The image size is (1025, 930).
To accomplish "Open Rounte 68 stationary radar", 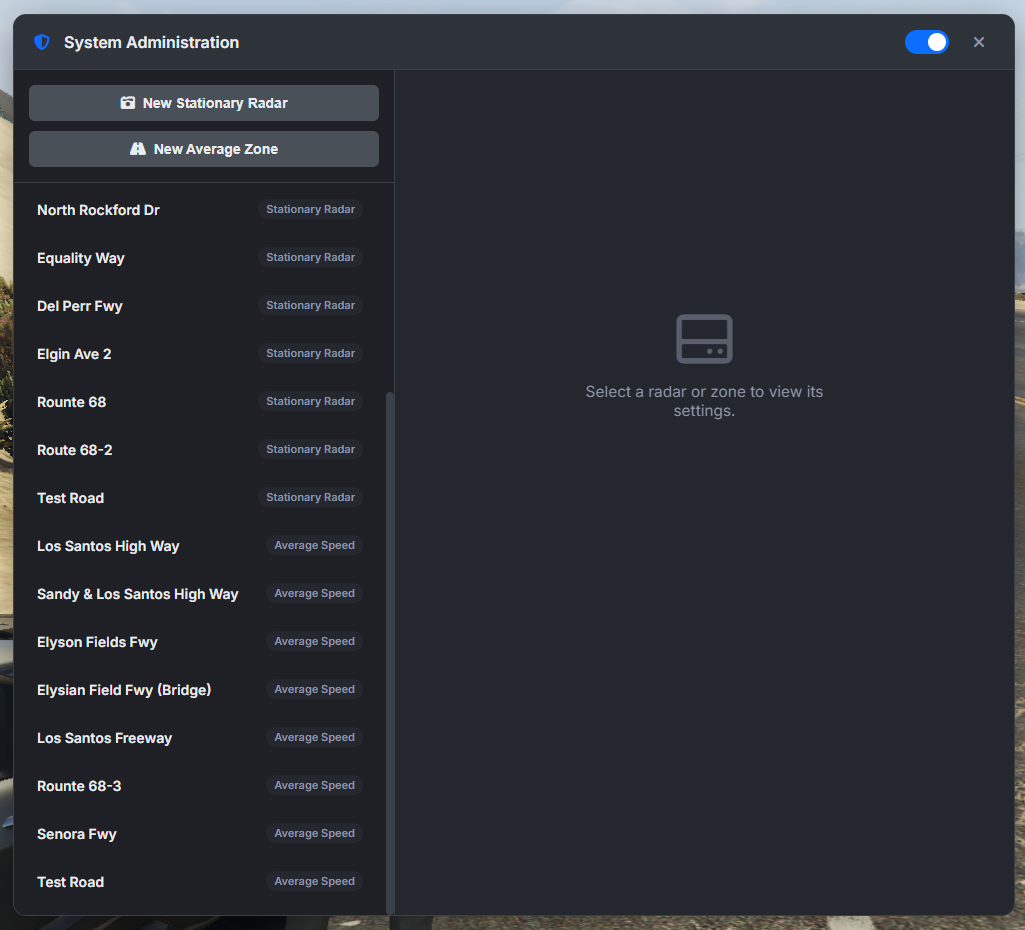I will point(200,402).
